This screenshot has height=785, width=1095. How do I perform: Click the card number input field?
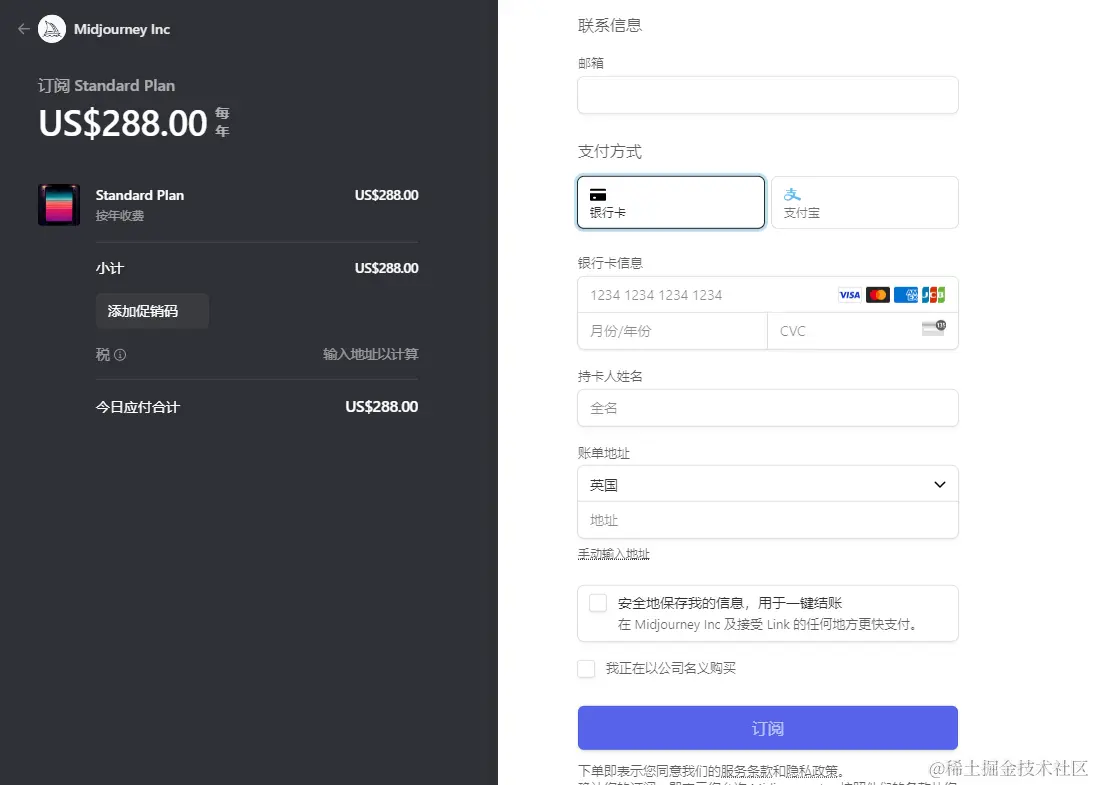click(x=700, y=294)
